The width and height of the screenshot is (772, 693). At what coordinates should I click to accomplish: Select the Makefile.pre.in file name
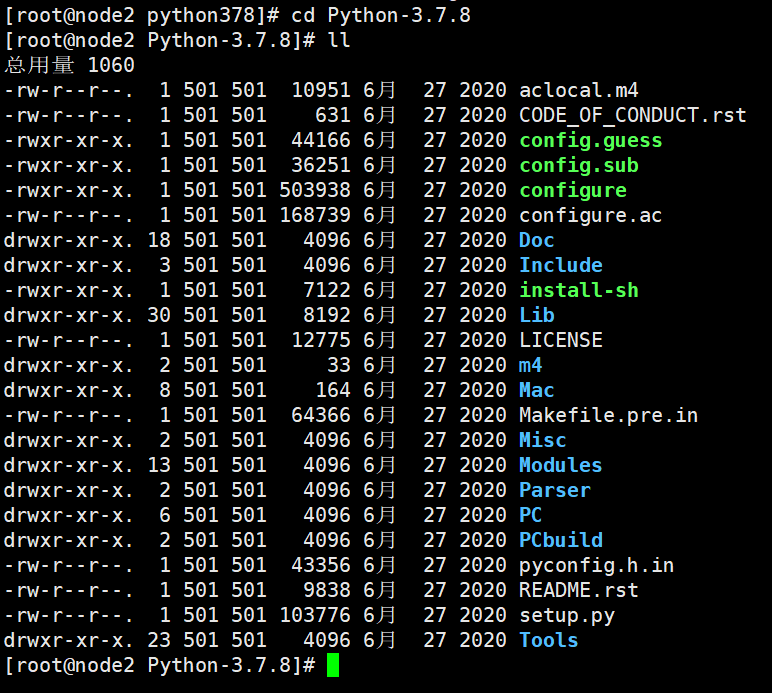click(609, 415)
